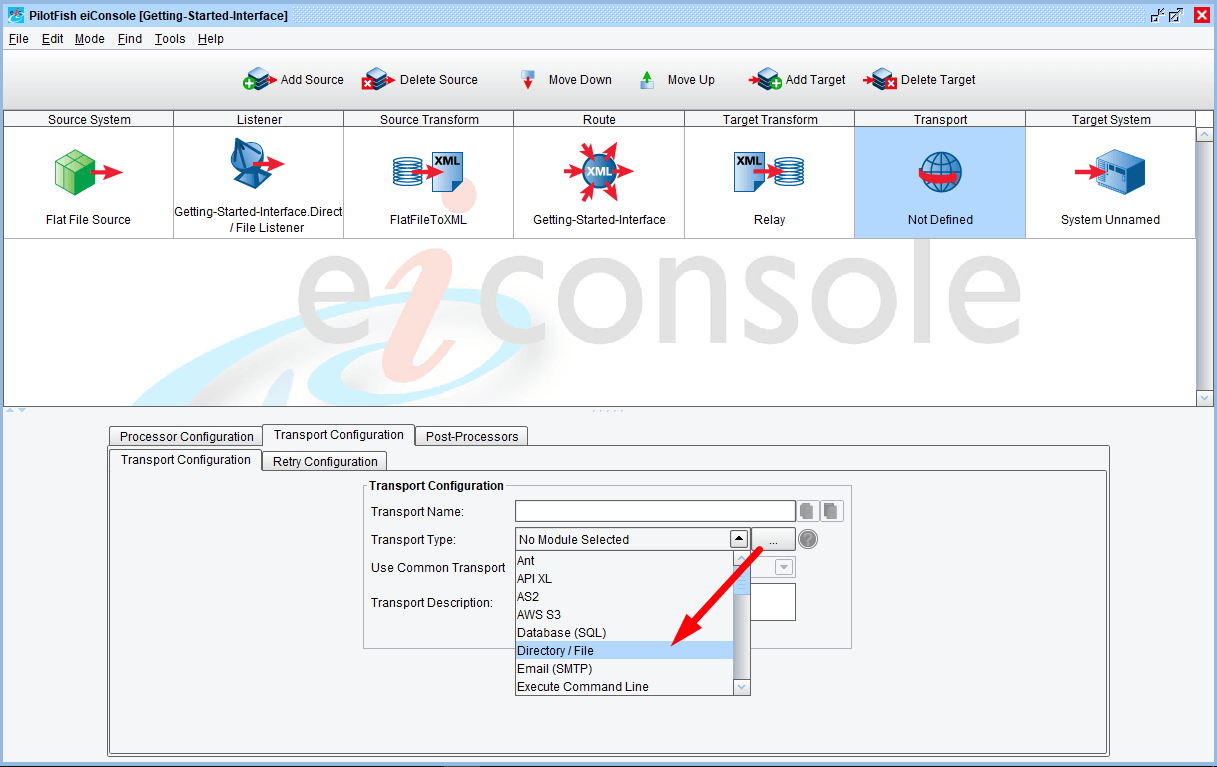The height and width of the screenshot is (767, 1217).
Task: Collapse the Transport Type dropdown arrow
Action: point(739,539)
